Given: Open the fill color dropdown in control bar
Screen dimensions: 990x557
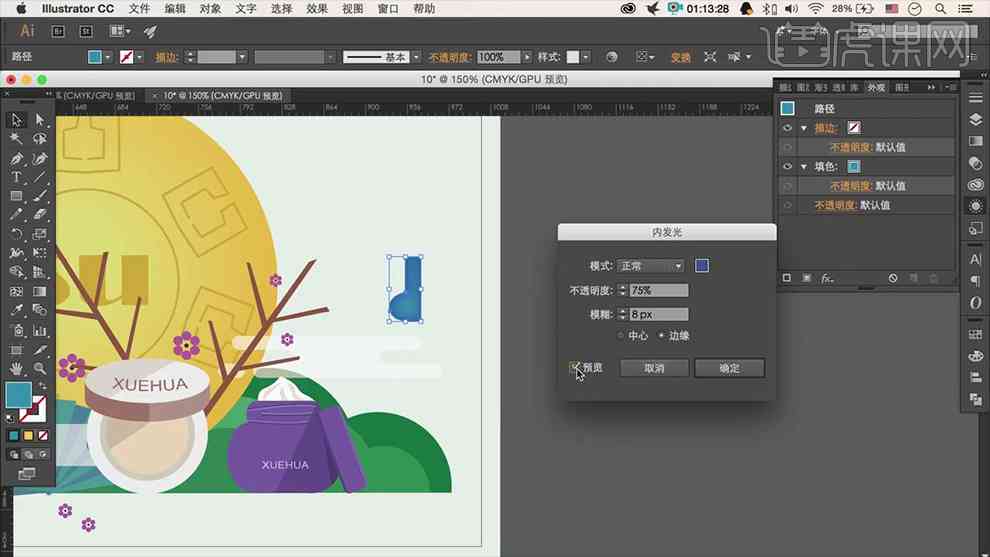Looking at the screenshot, I should tap(107, 57).
